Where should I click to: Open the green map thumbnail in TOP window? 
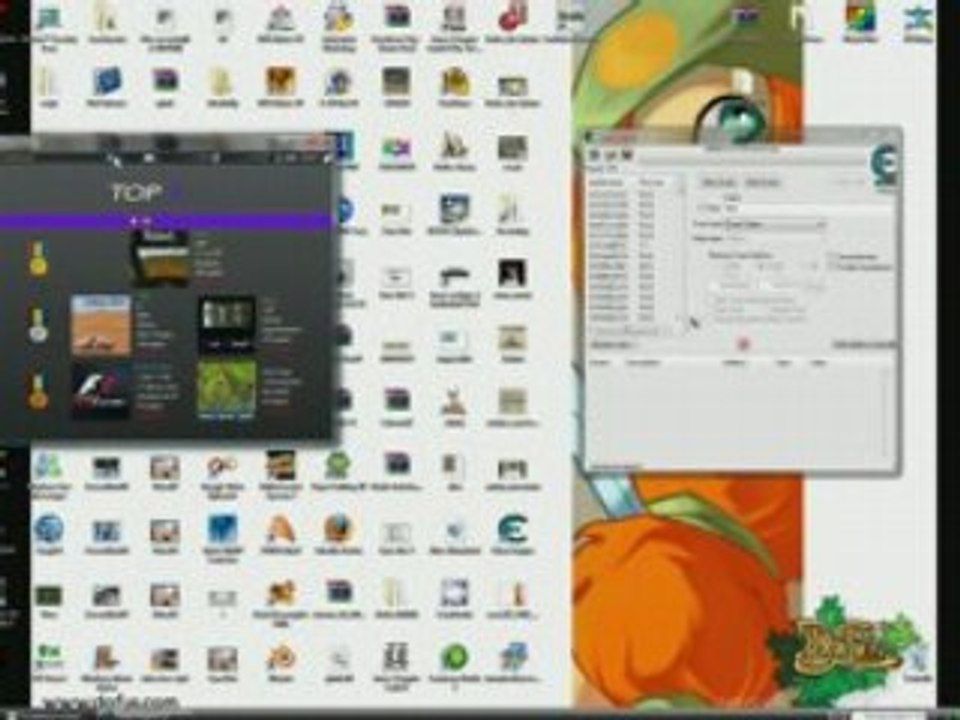tap(226, 389)
